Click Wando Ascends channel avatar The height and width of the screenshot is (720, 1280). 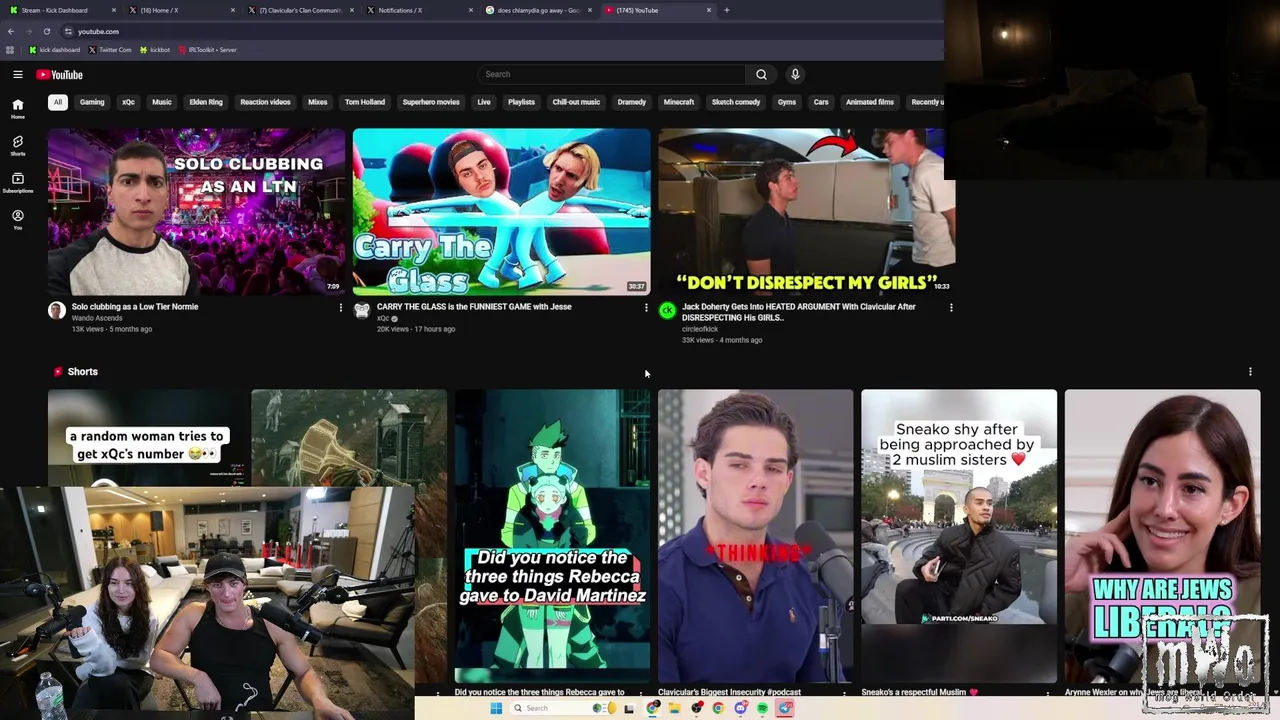click(57, 311)
